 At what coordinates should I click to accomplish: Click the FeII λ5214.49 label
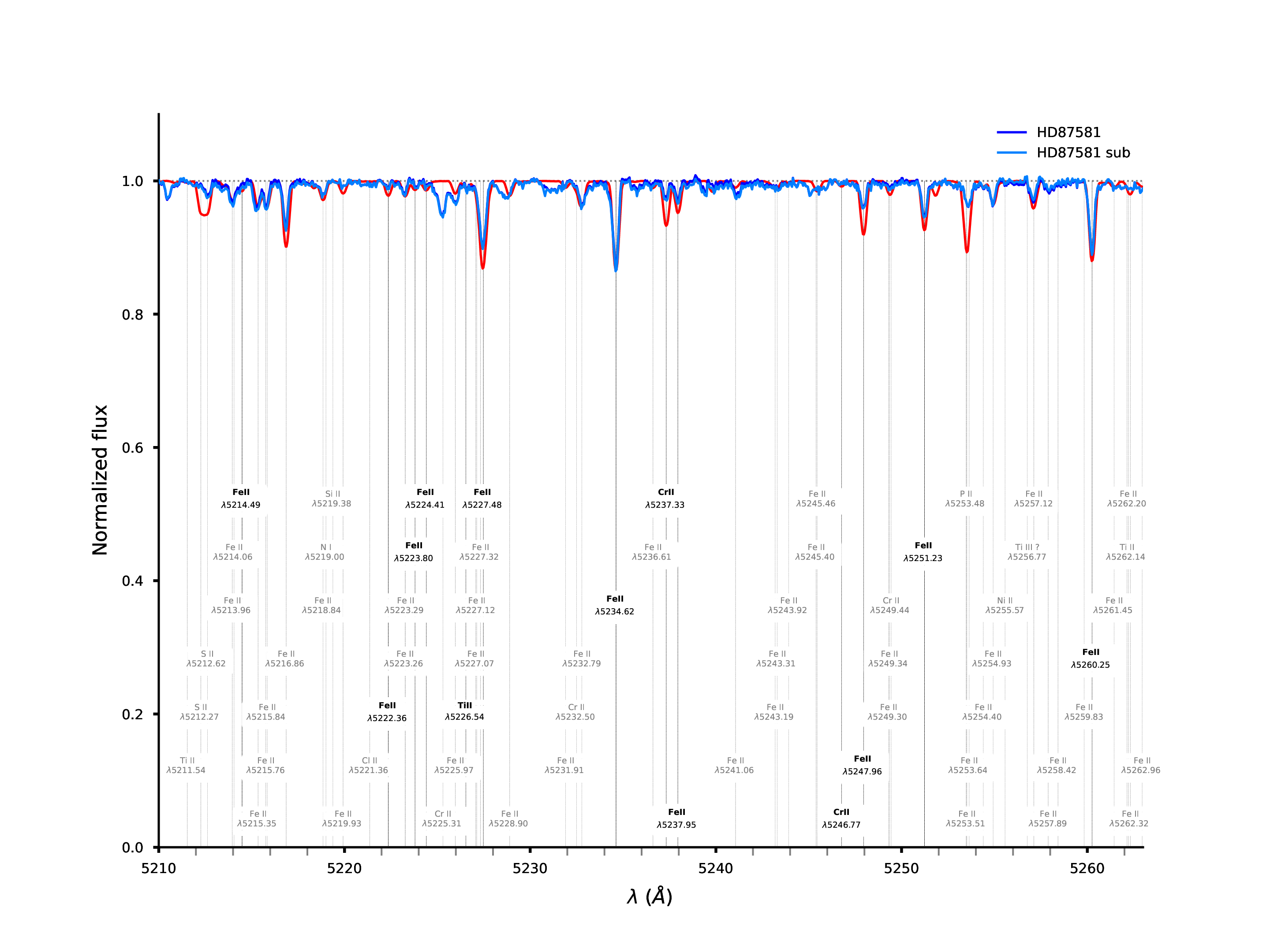[241, 498]
